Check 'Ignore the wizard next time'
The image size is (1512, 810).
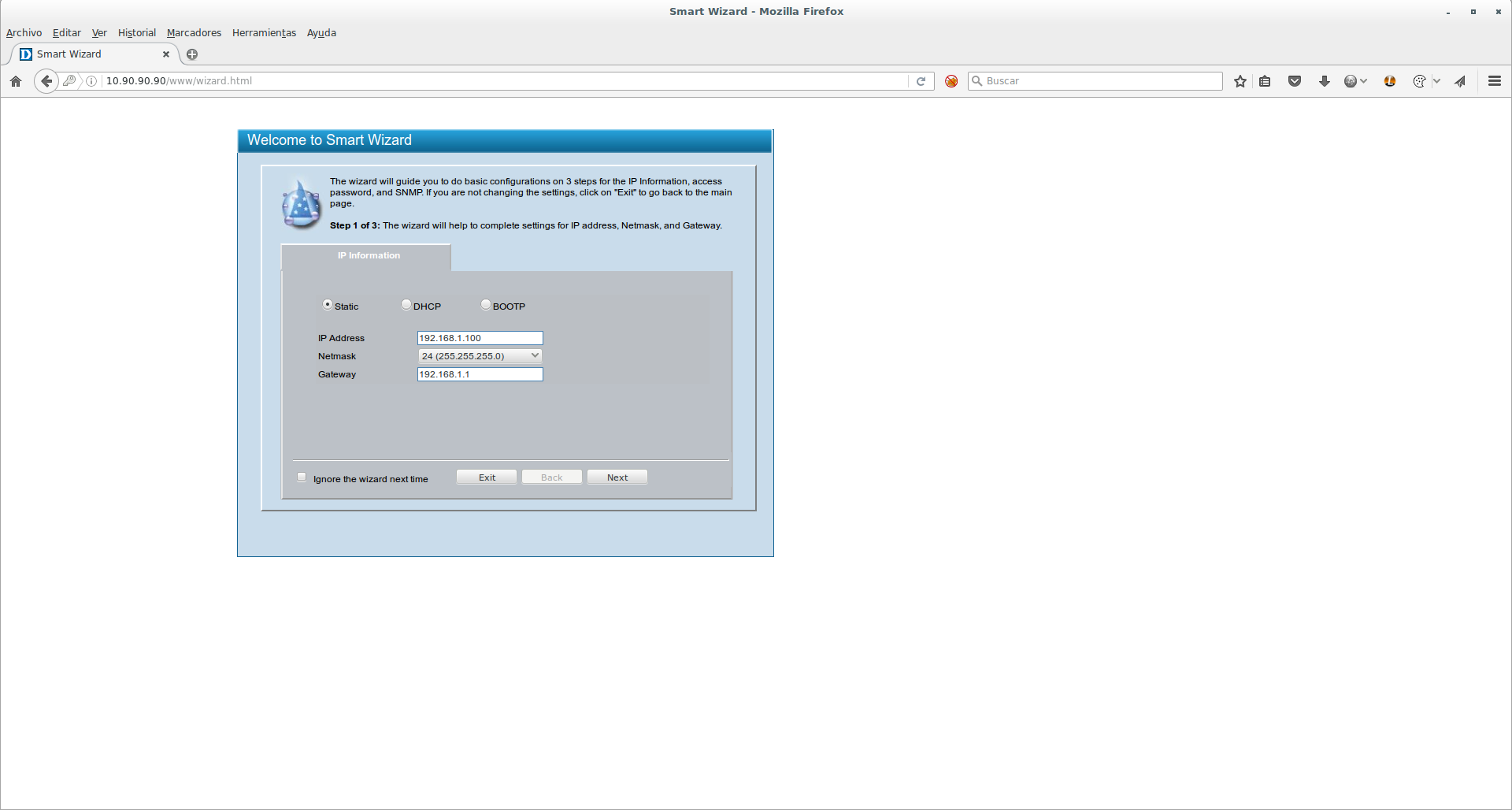pyautogui.click(x=302, y=477)
